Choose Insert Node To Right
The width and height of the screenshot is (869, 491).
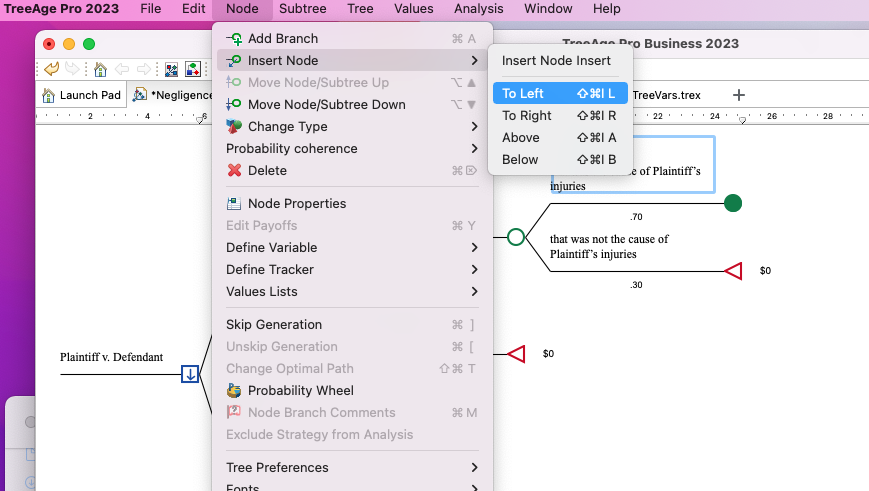560,115
